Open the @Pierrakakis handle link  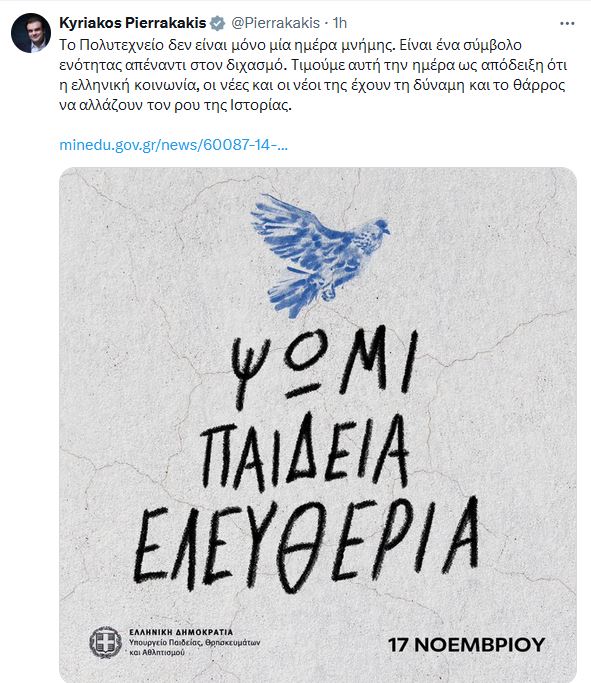point(275,23)
